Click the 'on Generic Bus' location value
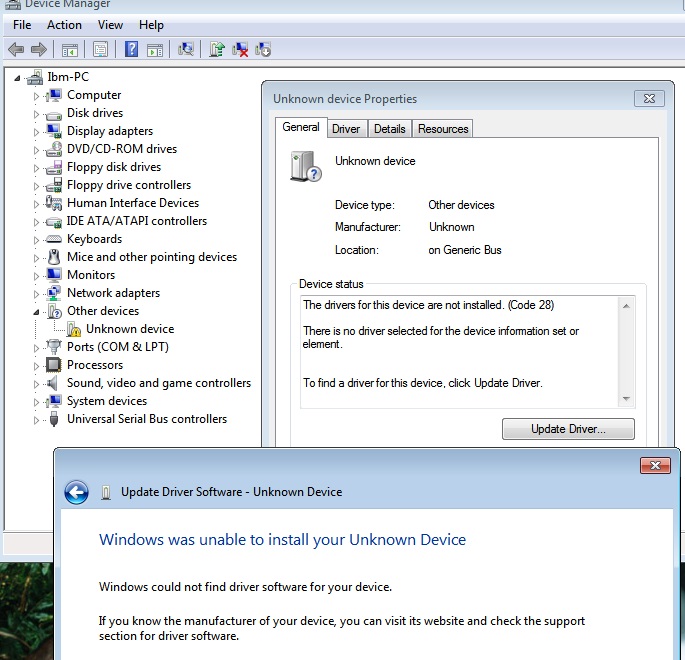 tap(465, 250)
